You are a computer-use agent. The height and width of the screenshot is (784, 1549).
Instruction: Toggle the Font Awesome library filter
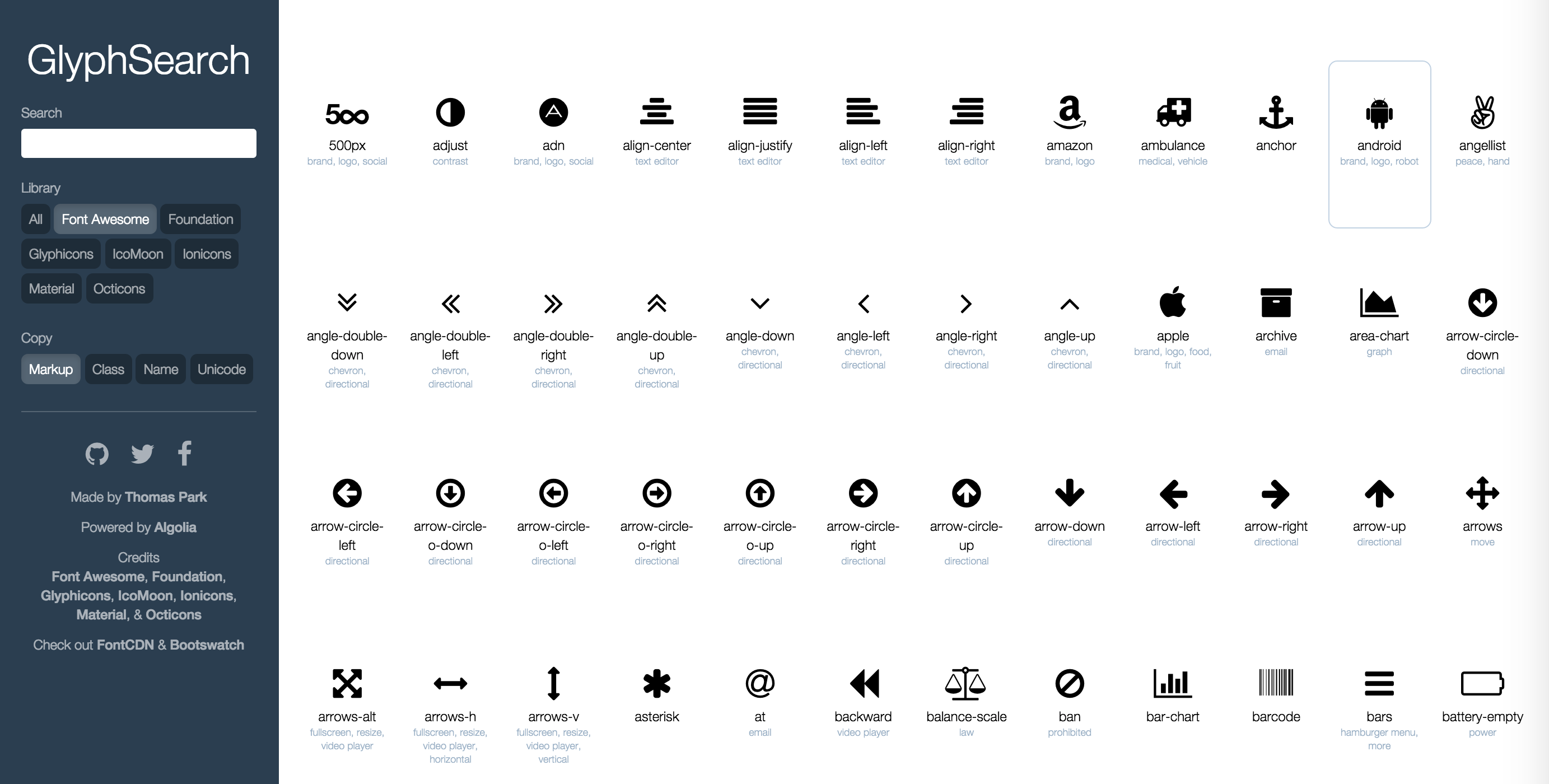point(104,219)
